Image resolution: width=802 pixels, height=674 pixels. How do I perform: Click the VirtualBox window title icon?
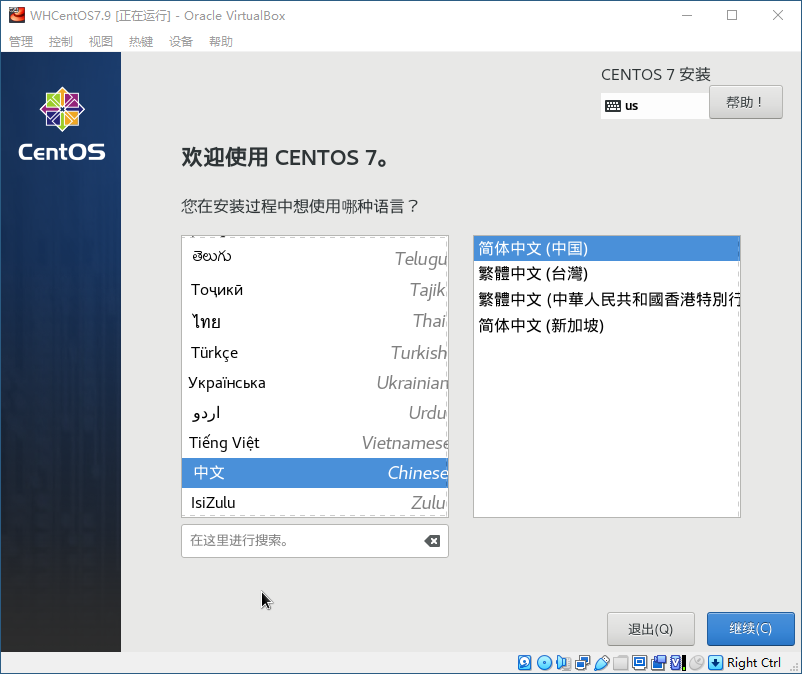(x=16, y=15)
